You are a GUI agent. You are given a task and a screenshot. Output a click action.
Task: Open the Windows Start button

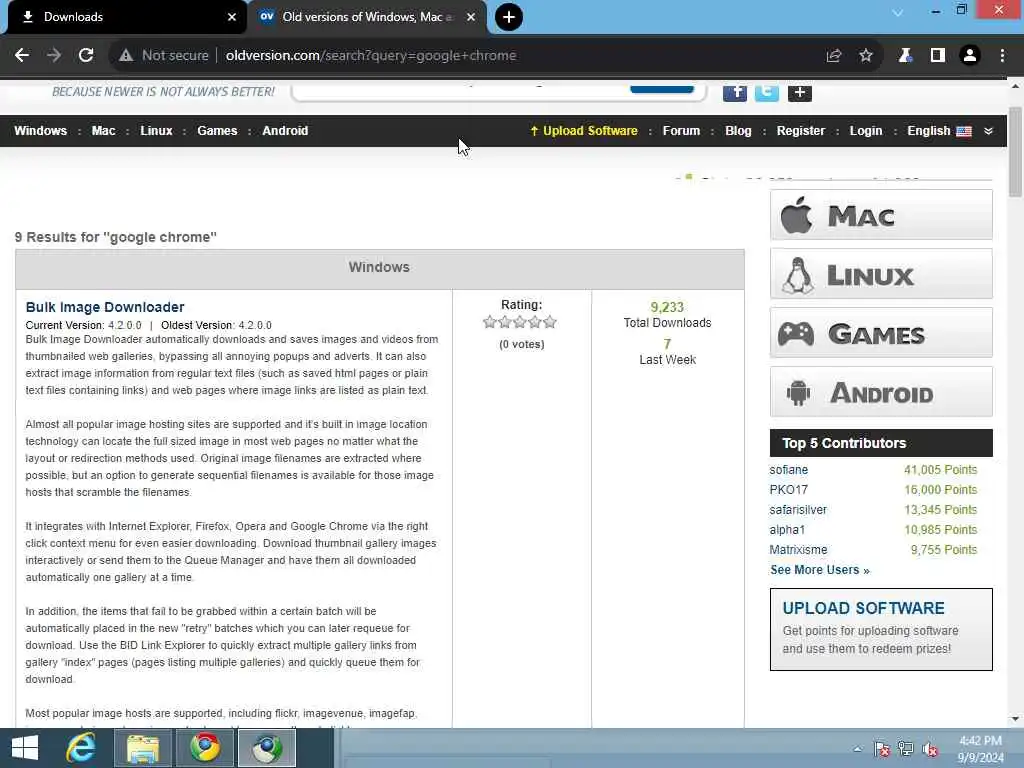(25, 748)
